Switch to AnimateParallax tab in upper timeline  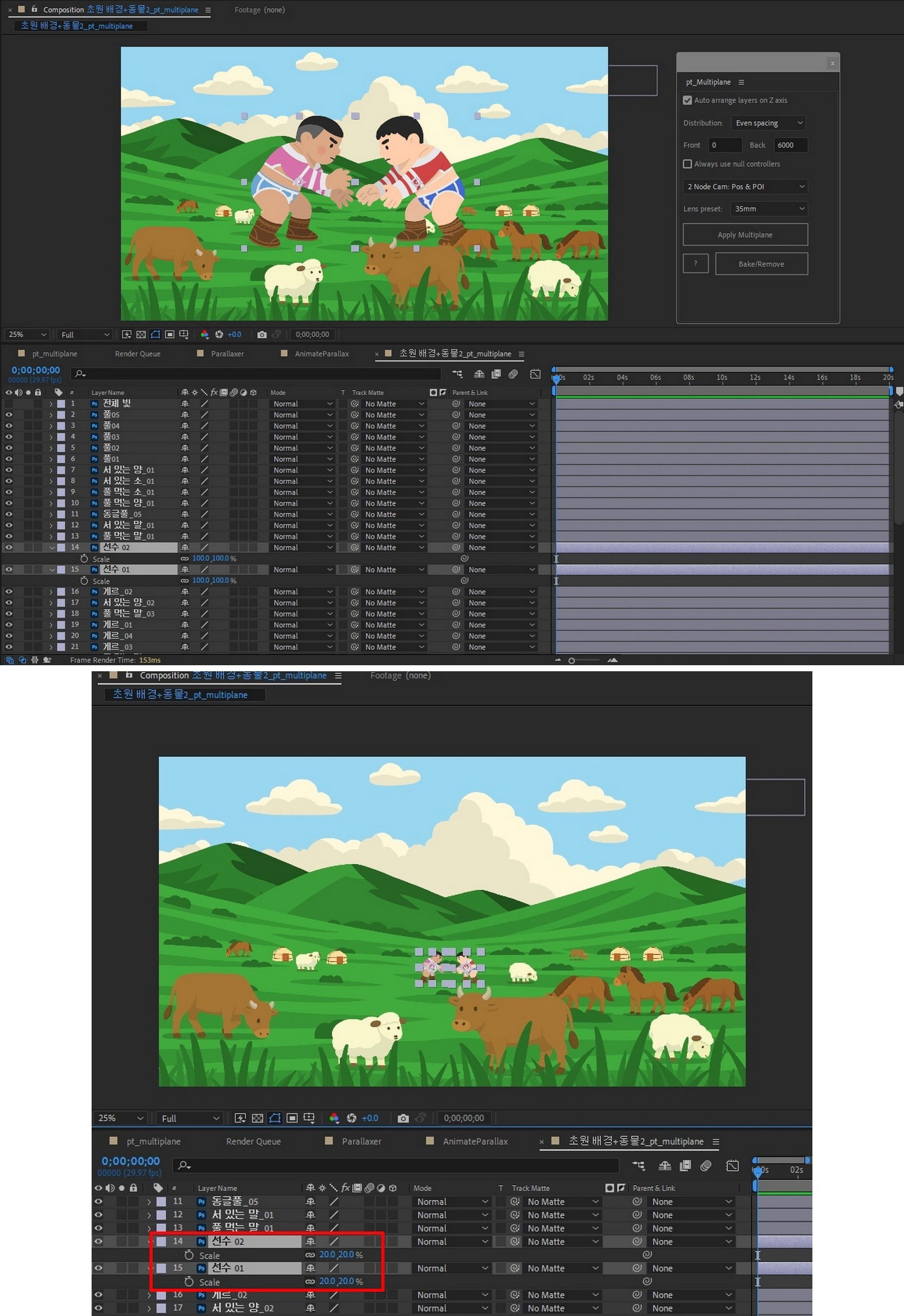click(x=322, y=354)
